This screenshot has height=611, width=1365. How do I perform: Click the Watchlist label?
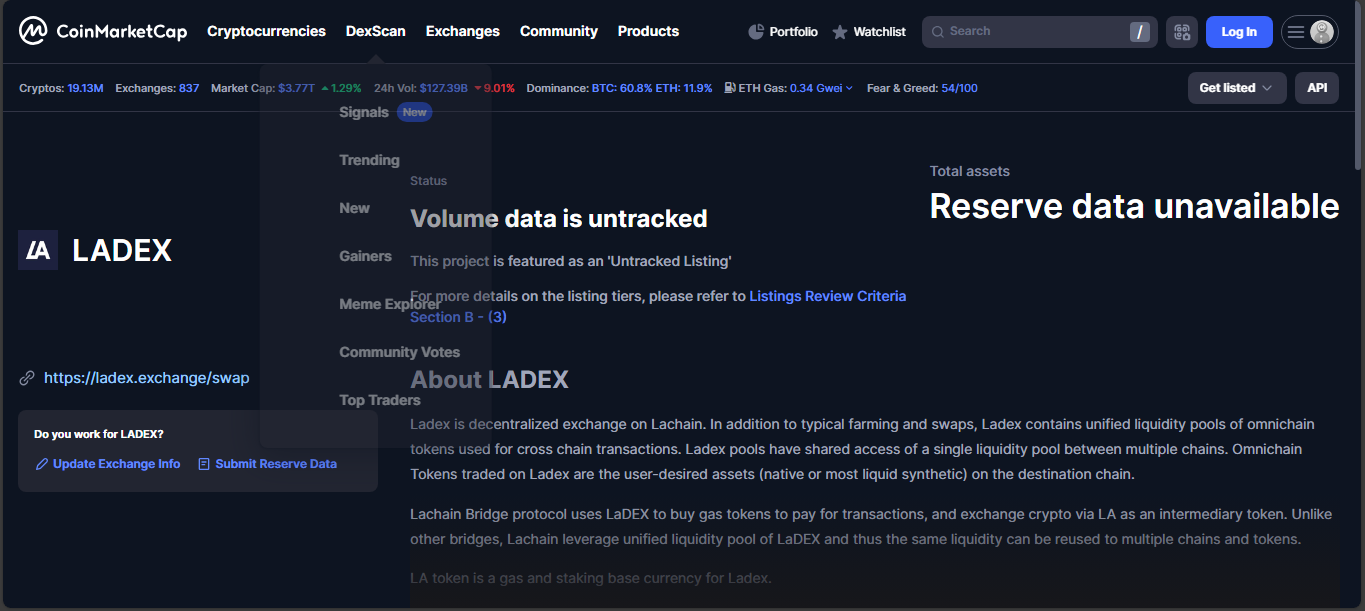point(879,32)
